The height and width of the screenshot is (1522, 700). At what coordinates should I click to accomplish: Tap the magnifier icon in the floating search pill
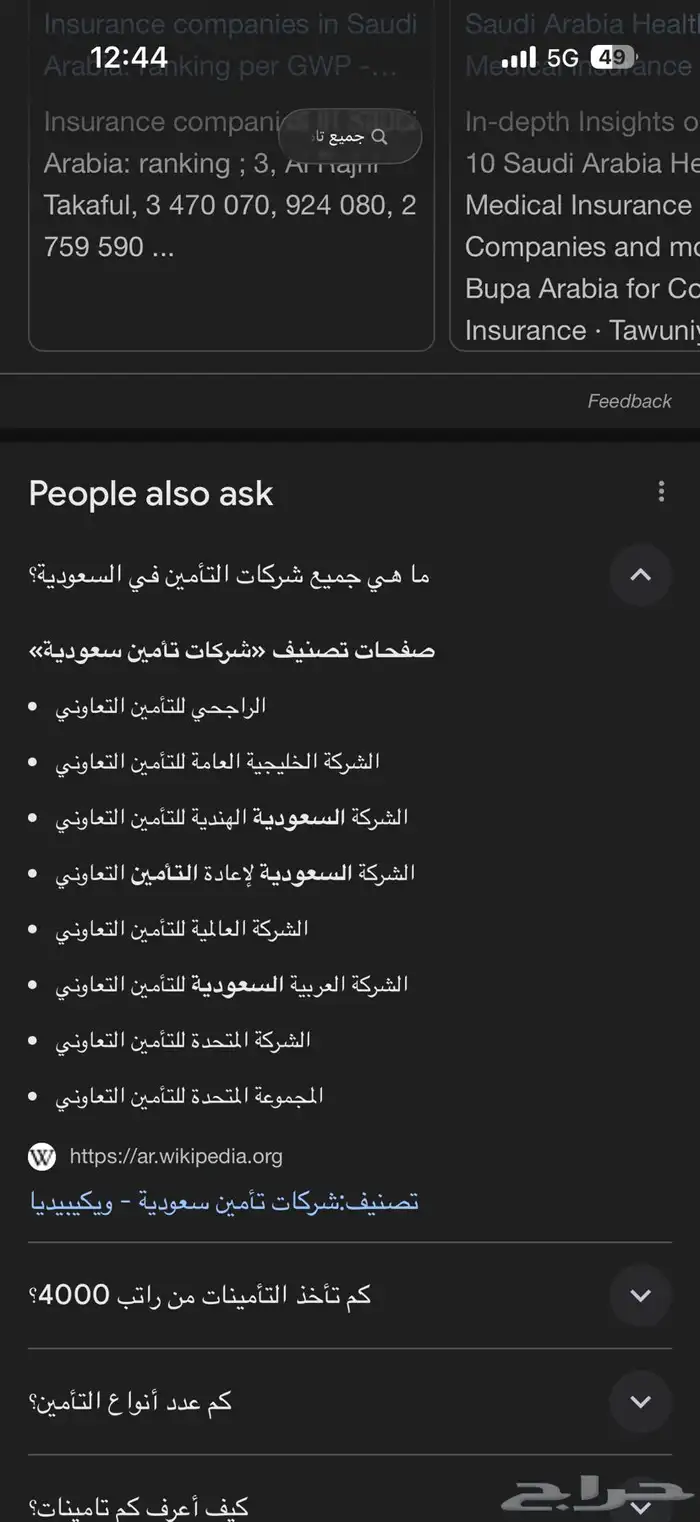[379, 136]
